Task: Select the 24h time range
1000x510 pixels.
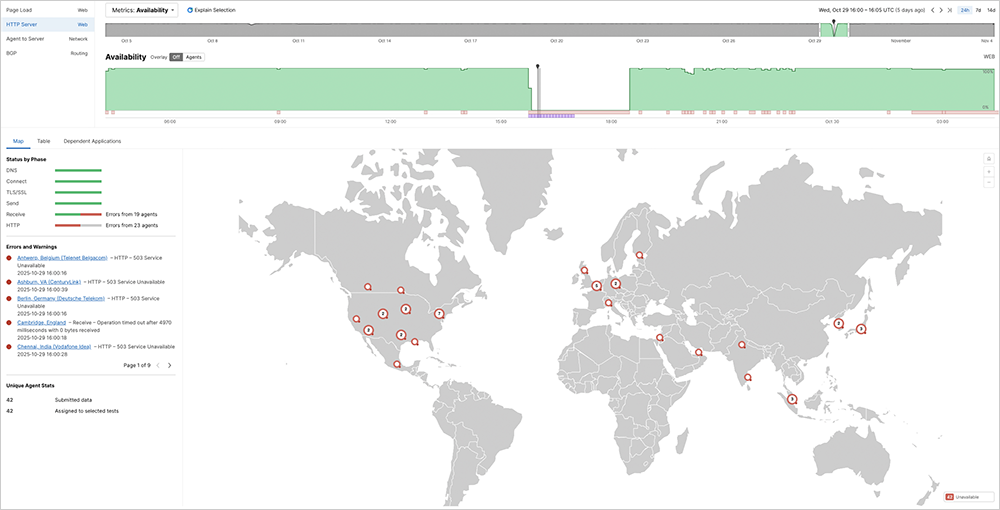Action: coord(966,10)
